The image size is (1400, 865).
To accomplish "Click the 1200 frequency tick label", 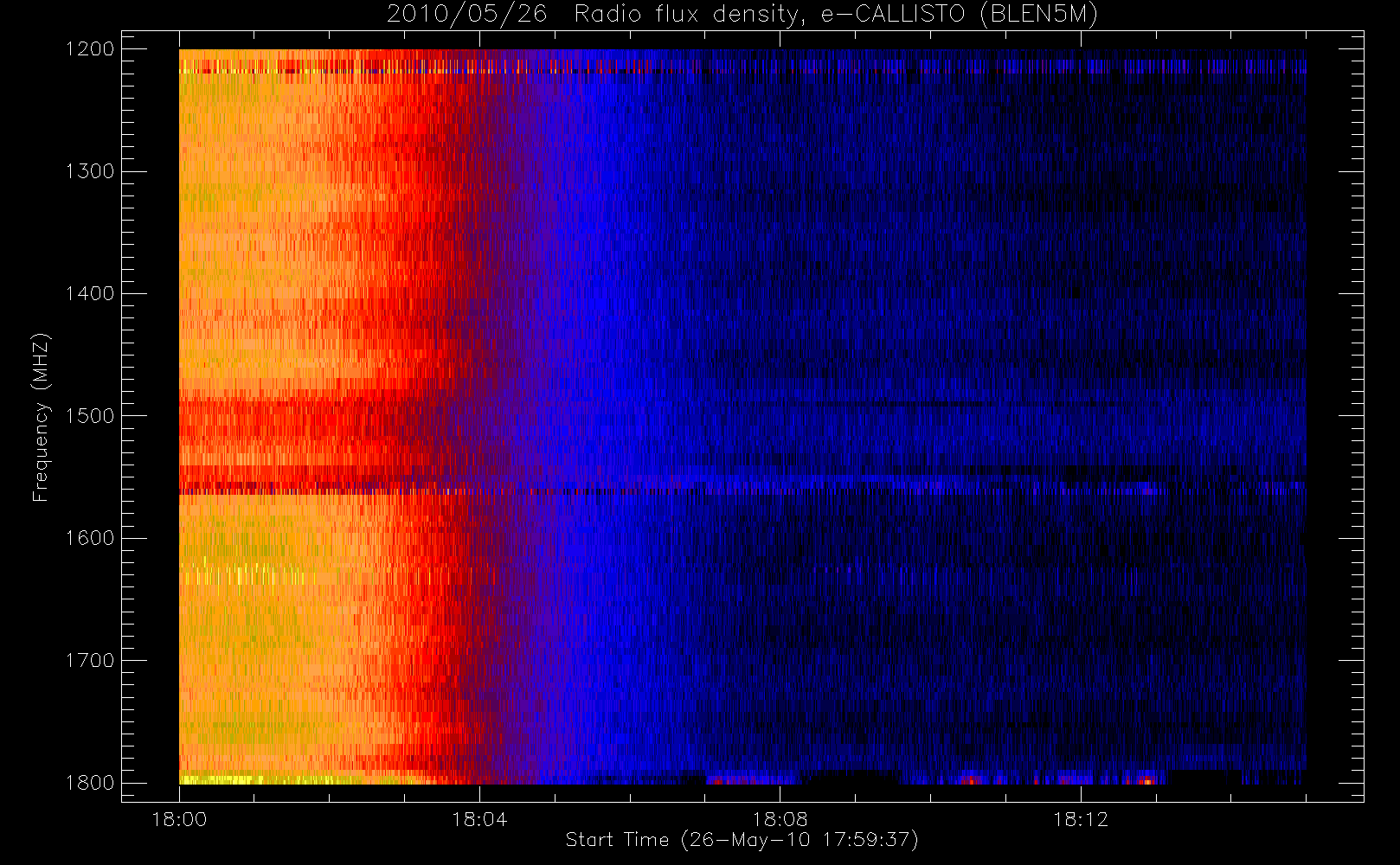I will pos(90,49).
